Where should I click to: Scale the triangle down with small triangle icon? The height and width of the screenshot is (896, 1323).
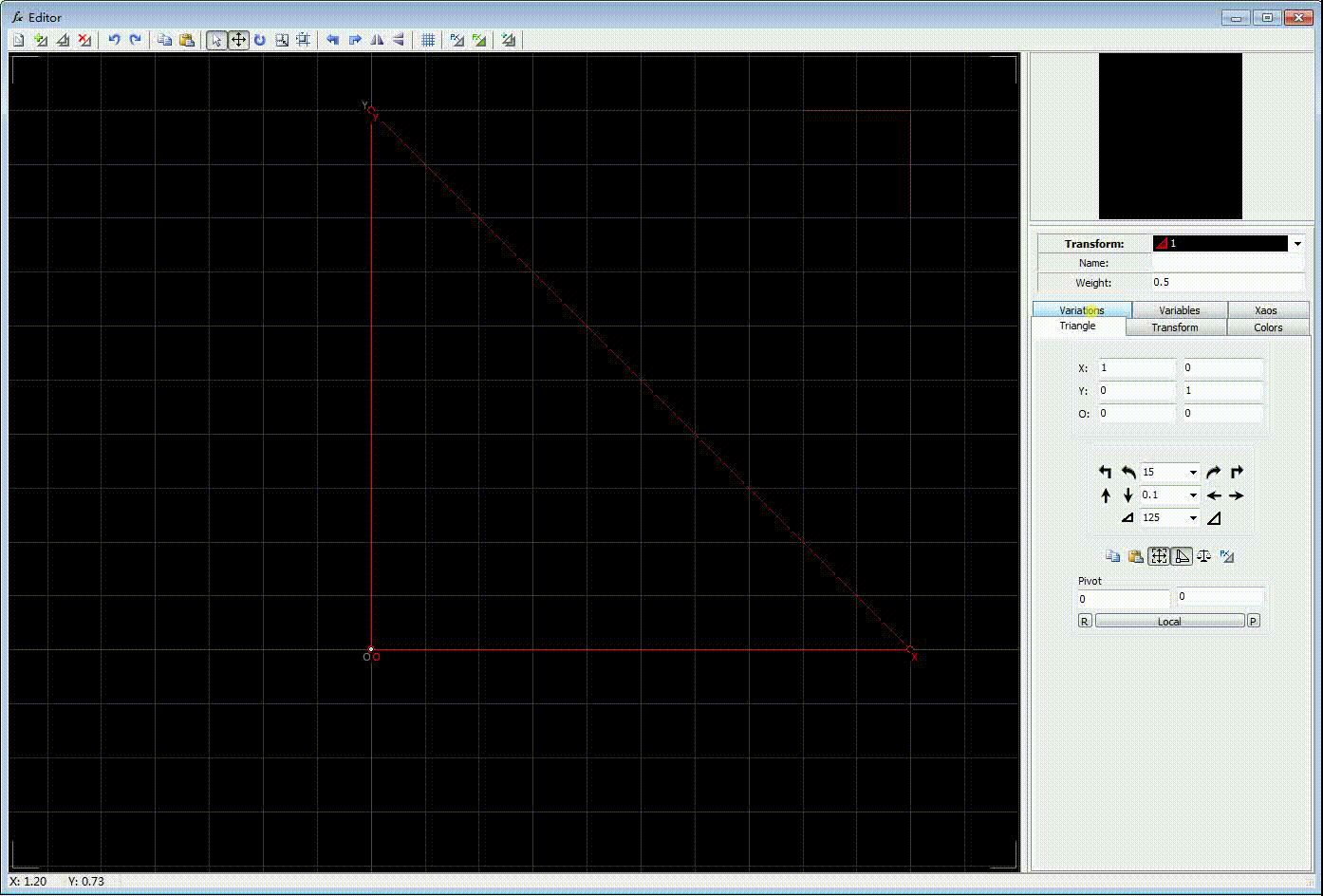1127,517
